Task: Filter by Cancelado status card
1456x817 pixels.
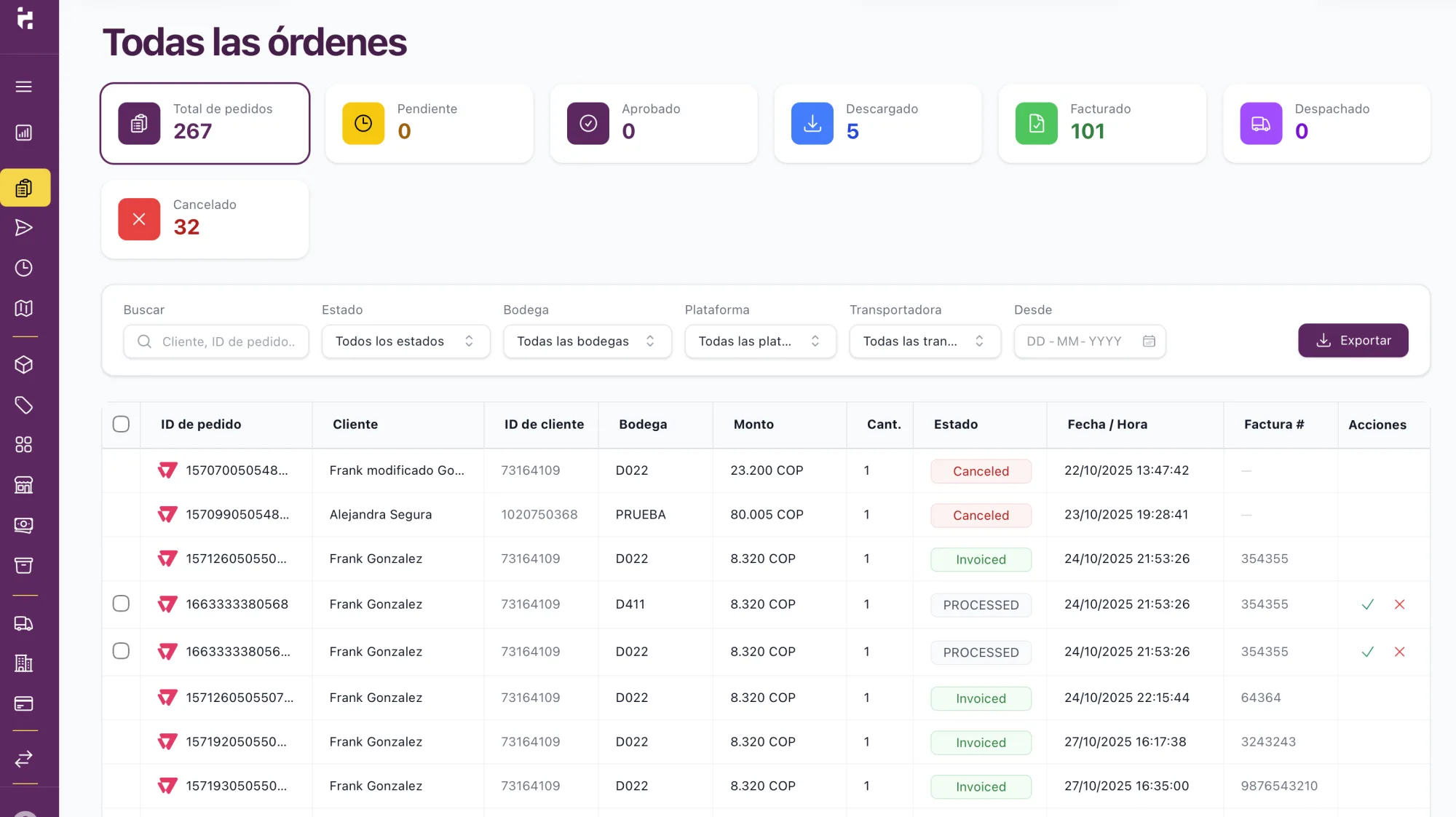Action: (x=205, y=219)
